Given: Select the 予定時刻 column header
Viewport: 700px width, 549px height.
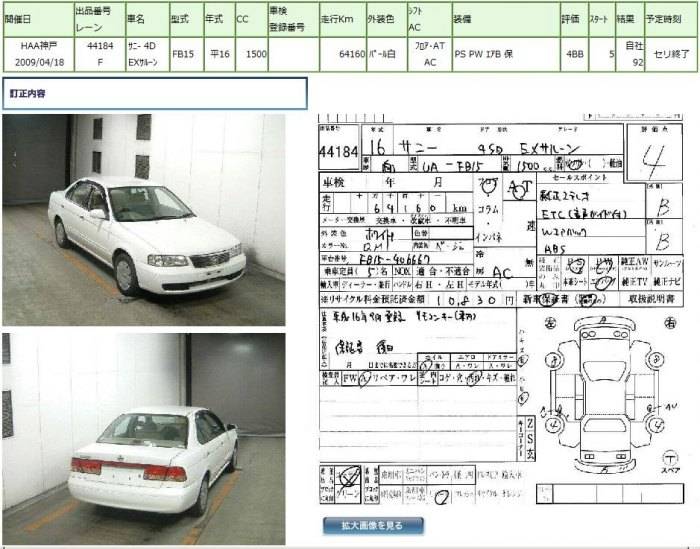Looking at the screenshot, I should [x=671, y=19].
